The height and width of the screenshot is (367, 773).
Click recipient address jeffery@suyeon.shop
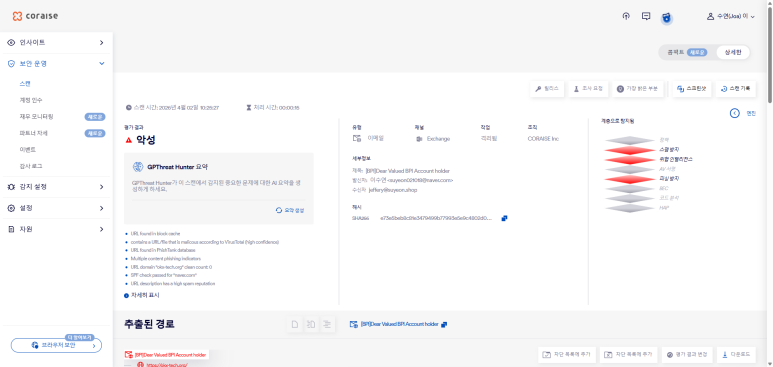[393, 190]
